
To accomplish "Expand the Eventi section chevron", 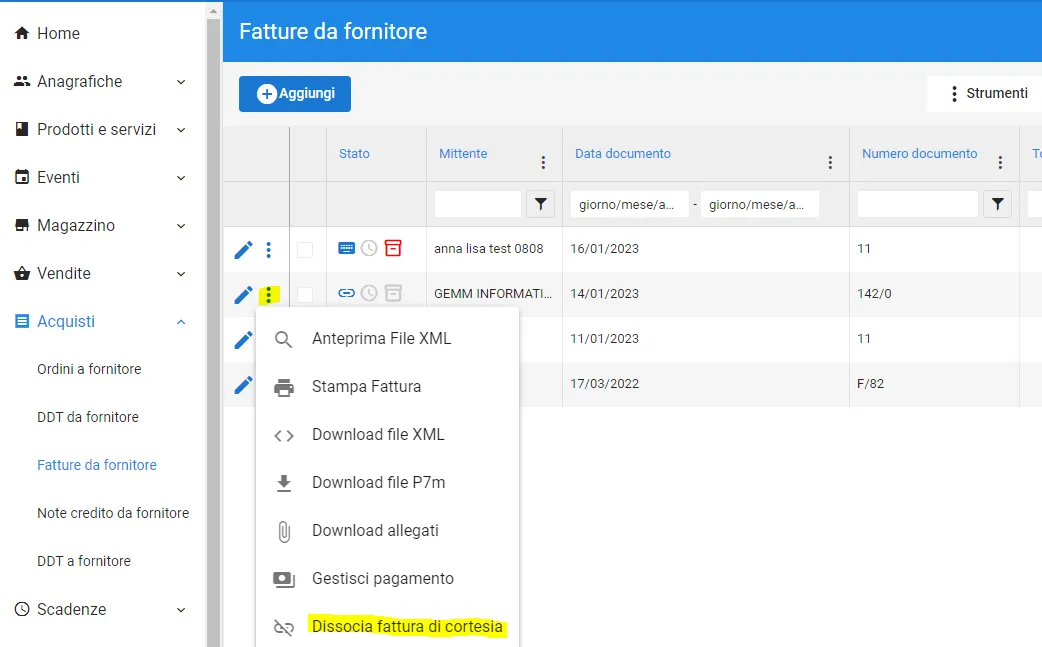I will pyautogui.click(x=181, y=177).
